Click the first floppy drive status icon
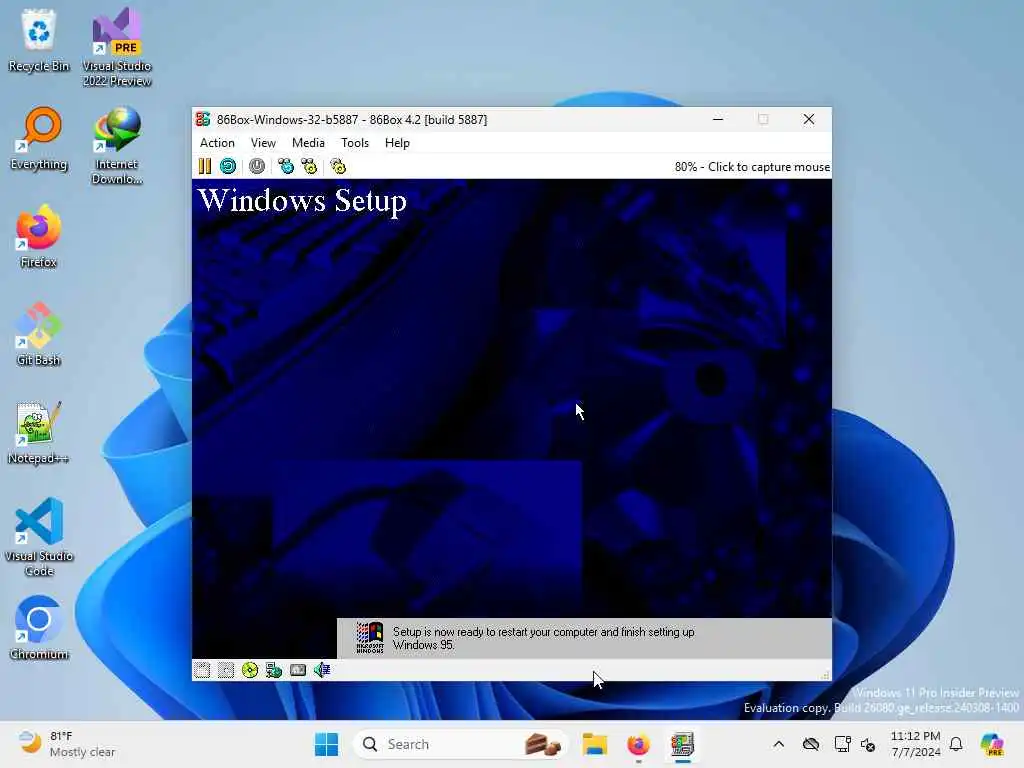1024x768 pixels. [202, 670]
